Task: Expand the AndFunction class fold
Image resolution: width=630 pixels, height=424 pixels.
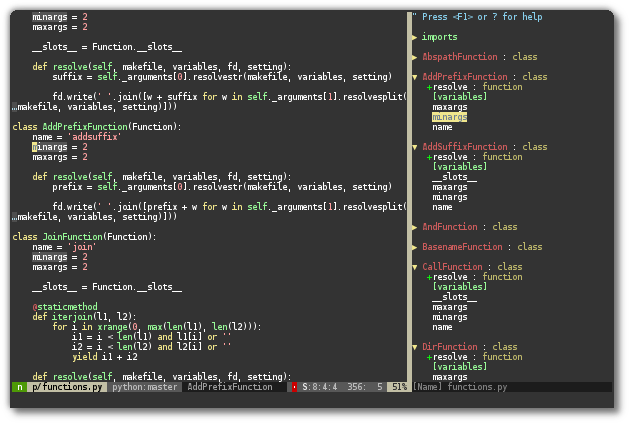Action: [415, 227]
